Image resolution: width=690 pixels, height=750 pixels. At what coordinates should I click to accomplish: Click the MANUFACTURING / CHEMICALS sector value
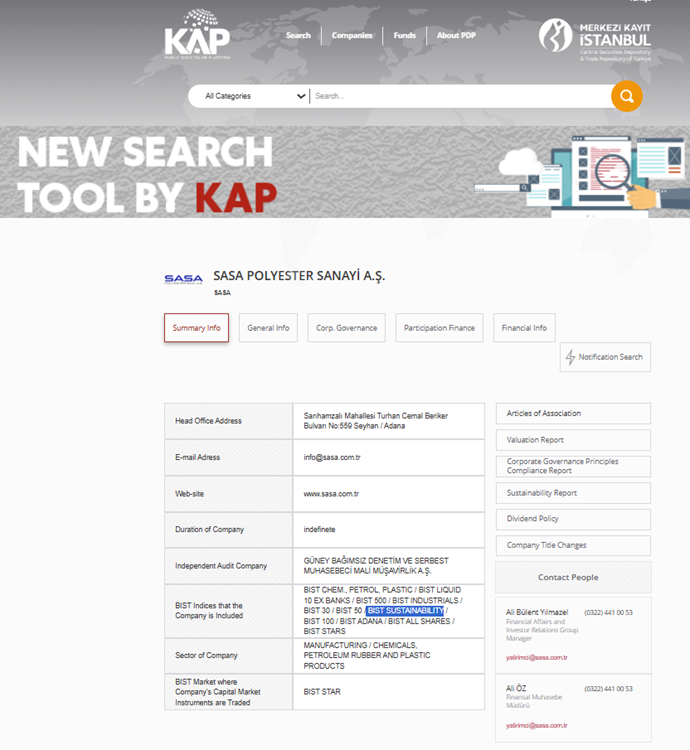(x=367, y=655)
